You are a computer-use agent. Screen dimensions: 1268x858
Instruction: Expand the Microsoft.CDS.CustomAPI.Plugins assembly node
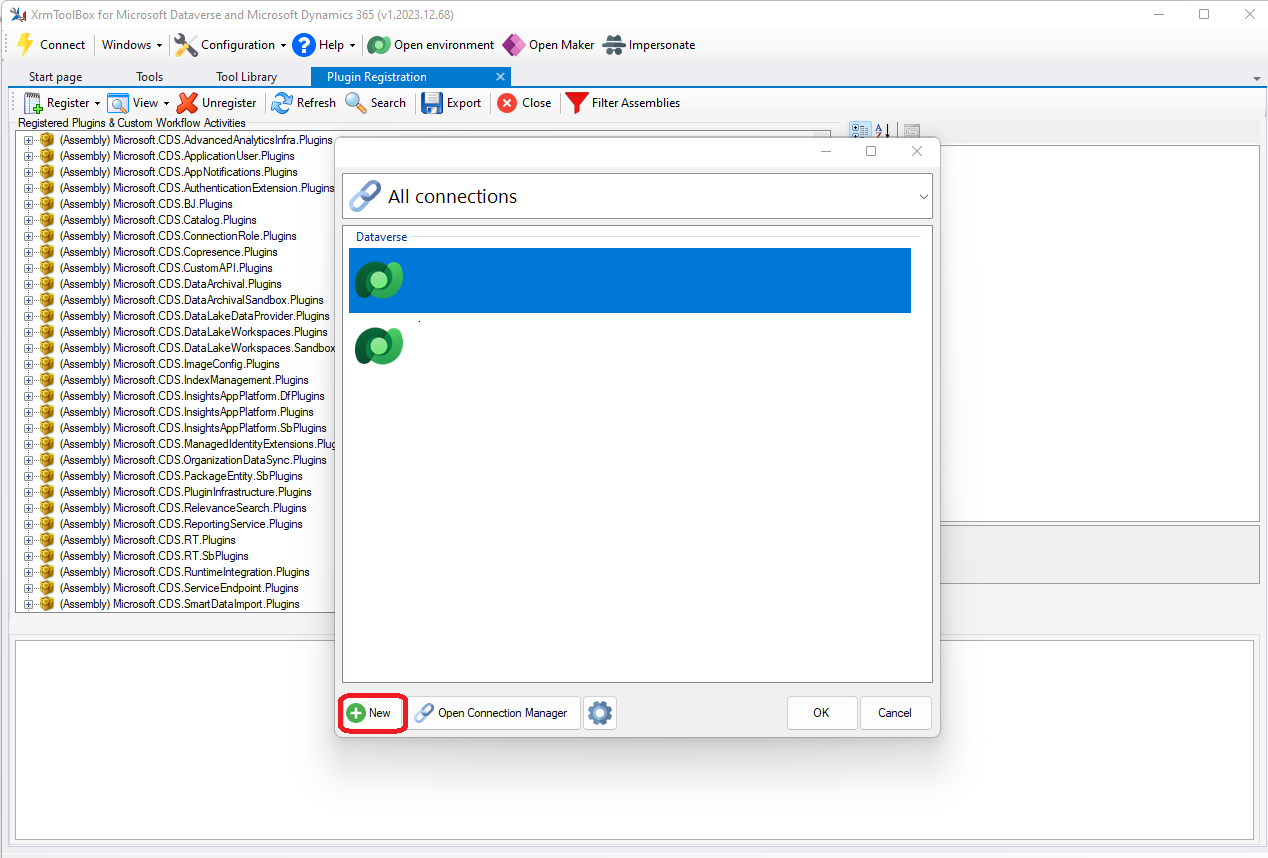28,267
